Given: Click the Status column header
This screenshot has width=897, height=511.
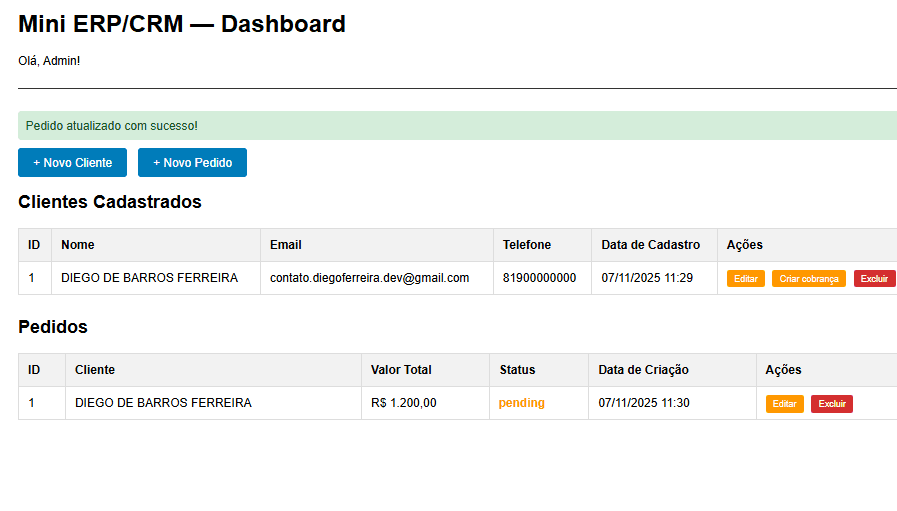Looking at the screenshot, I should 518,370.
